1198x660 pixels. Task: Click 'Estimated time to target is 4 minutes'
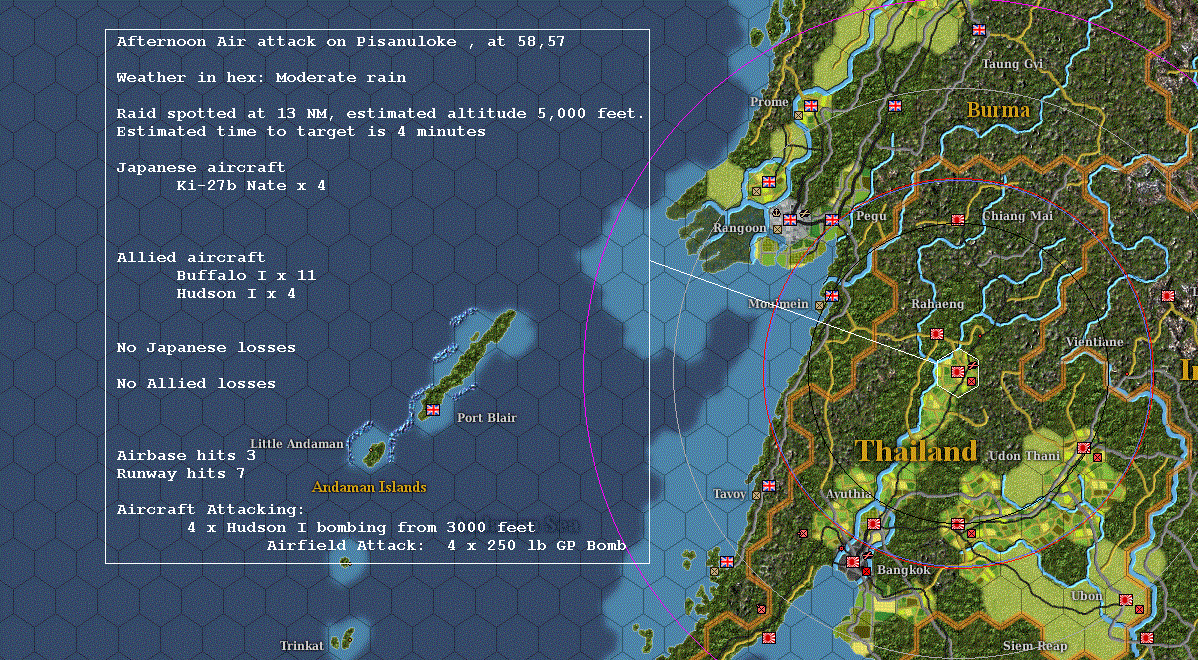(x=301, y=131)
